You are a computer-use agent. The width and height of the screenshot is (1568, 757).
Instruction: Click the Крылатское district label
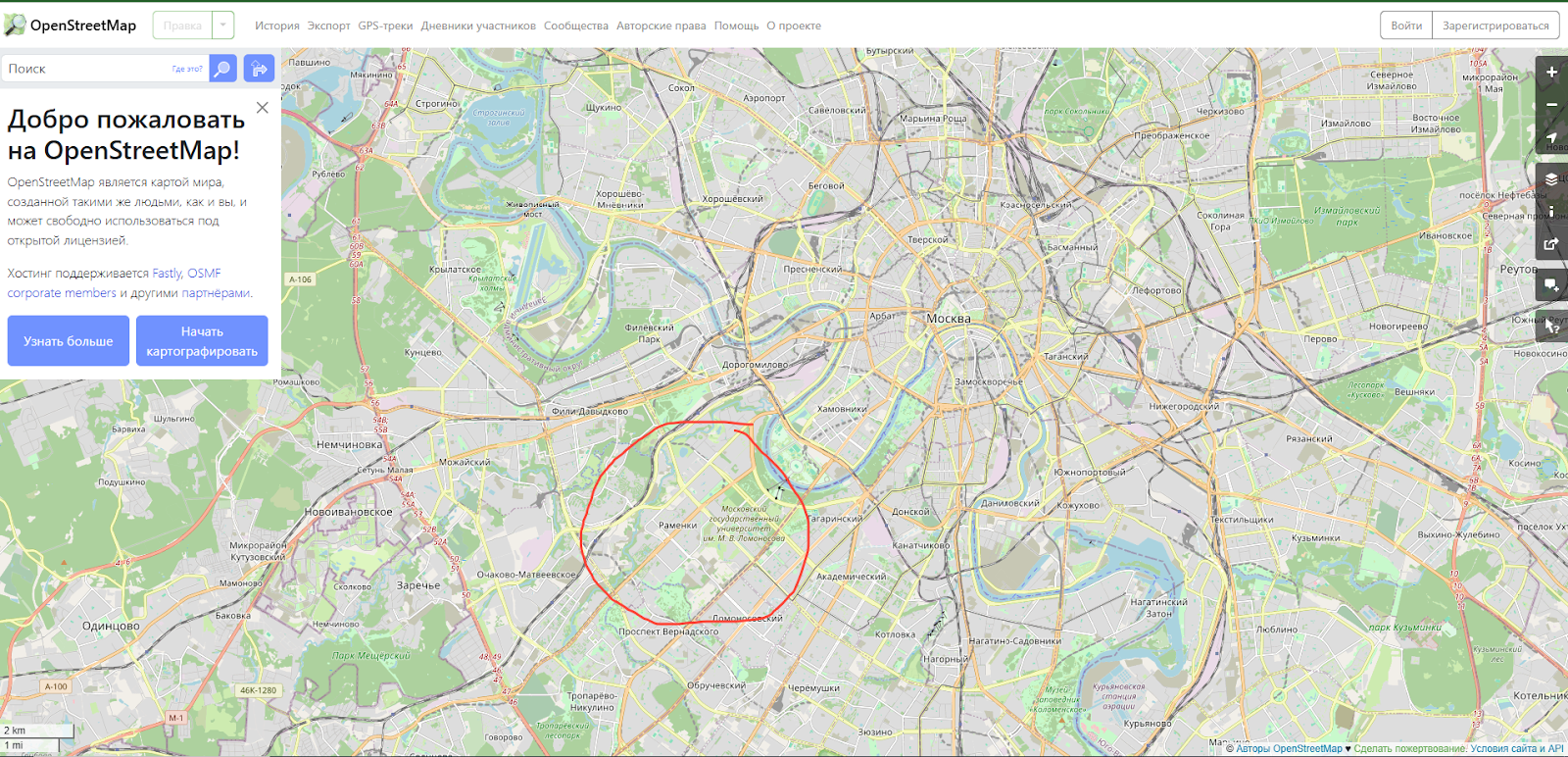tap(456, 269)
